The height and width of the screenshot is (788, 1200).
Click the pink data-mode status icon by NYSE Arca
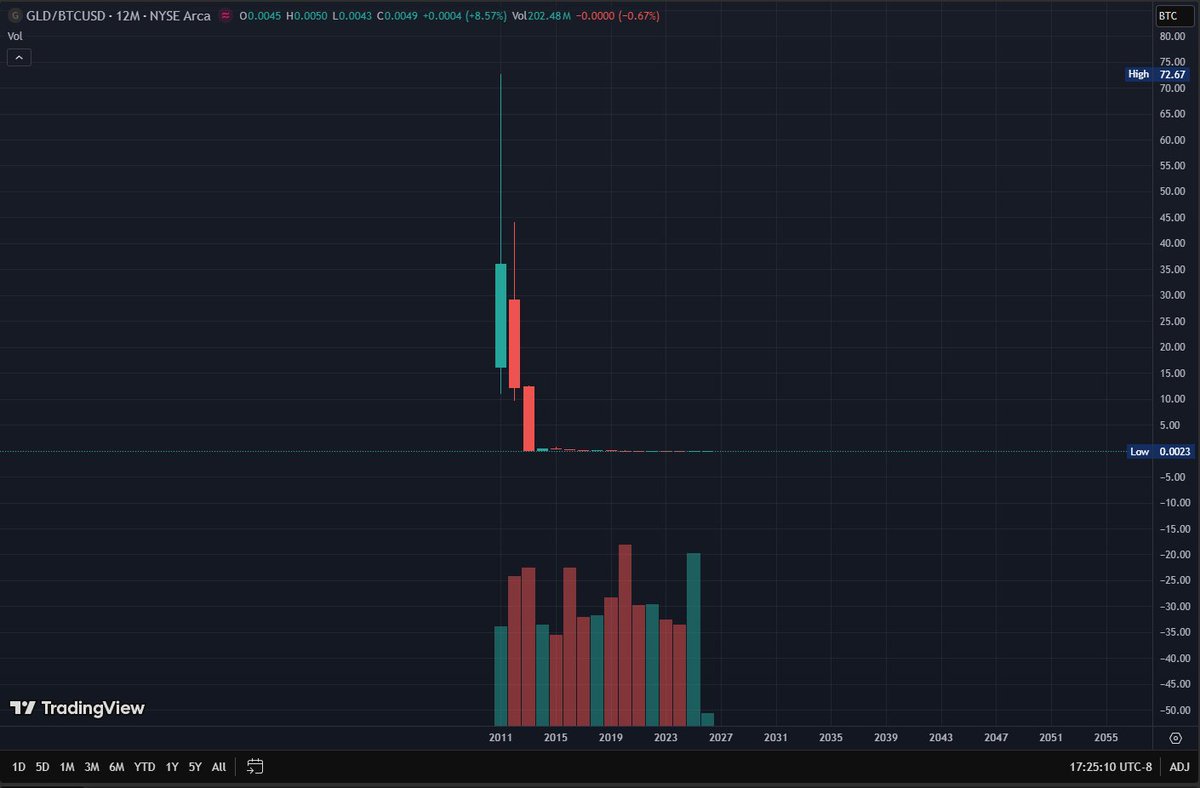[x=226, y=16]
